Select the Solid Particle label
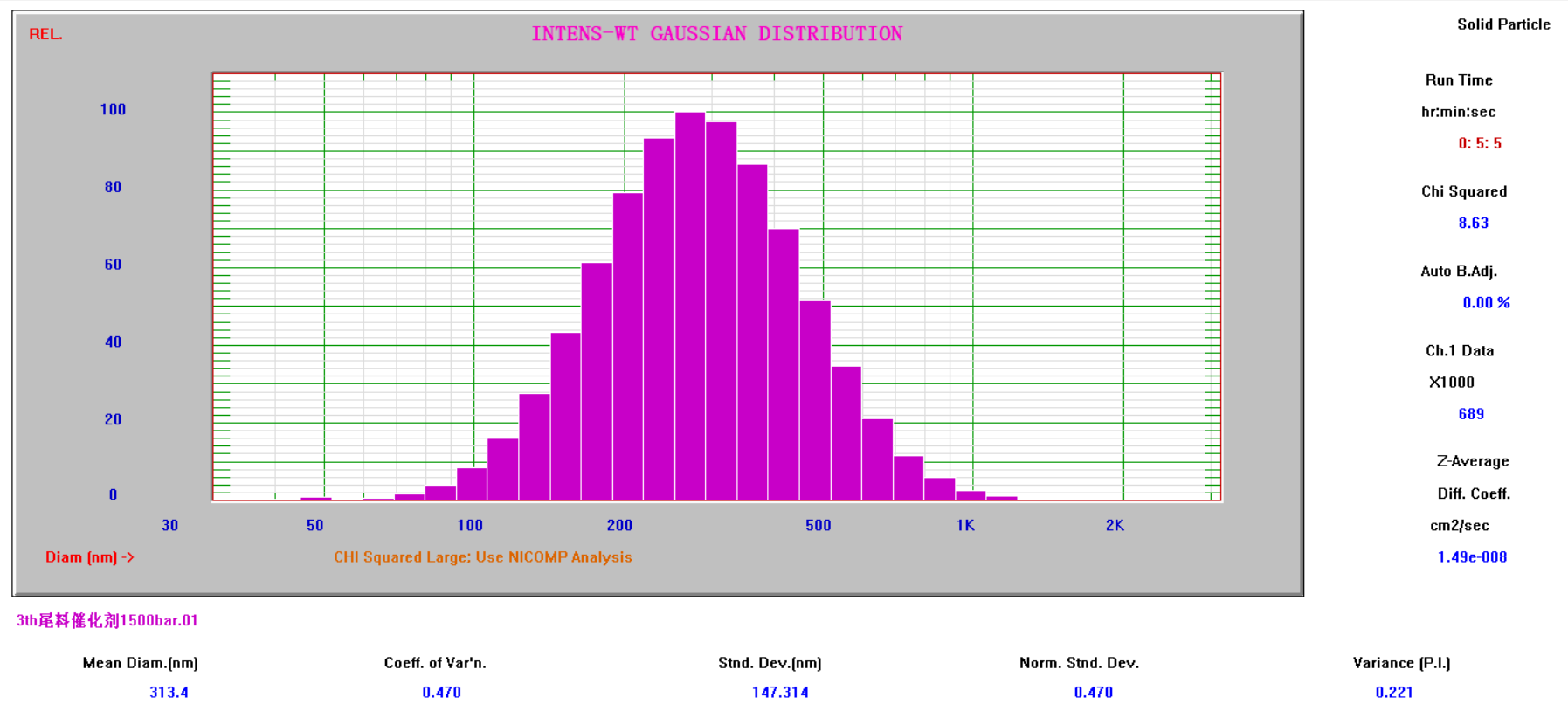Image resolution: width=1568 pixels, height=704 pixels. 1502,24
